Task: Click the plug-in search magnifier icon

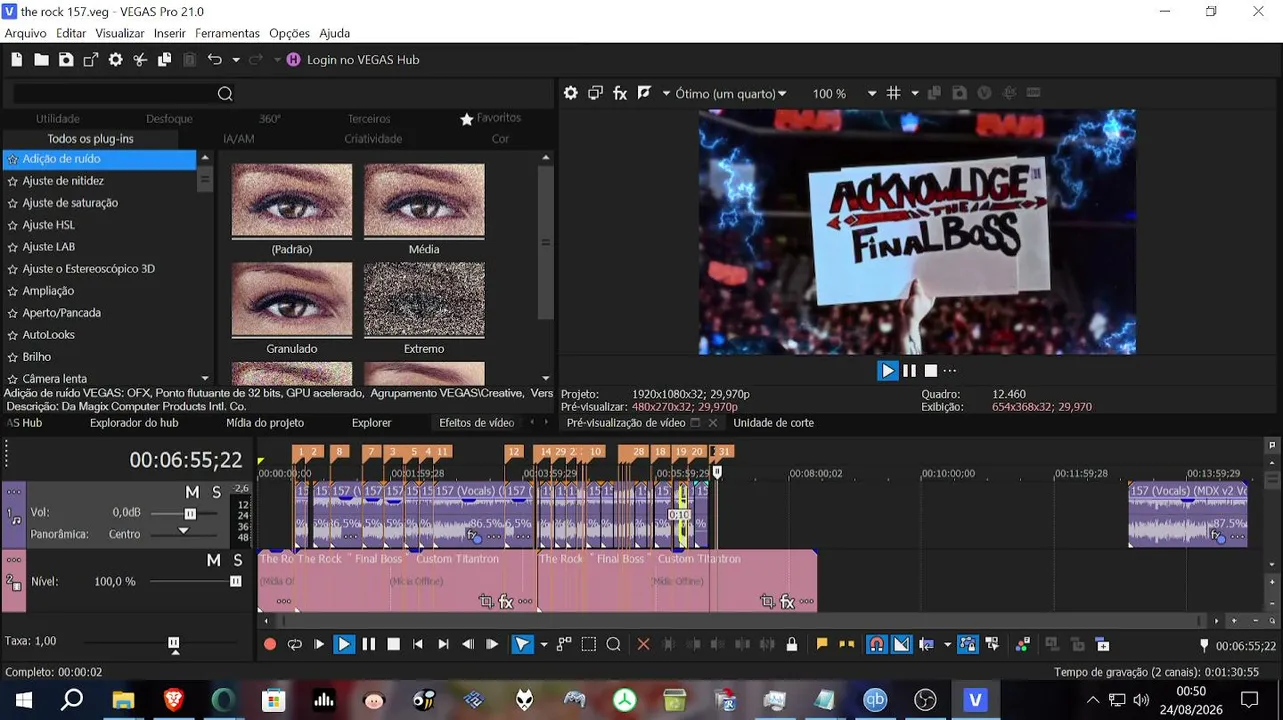Action: tap(225, 94)
